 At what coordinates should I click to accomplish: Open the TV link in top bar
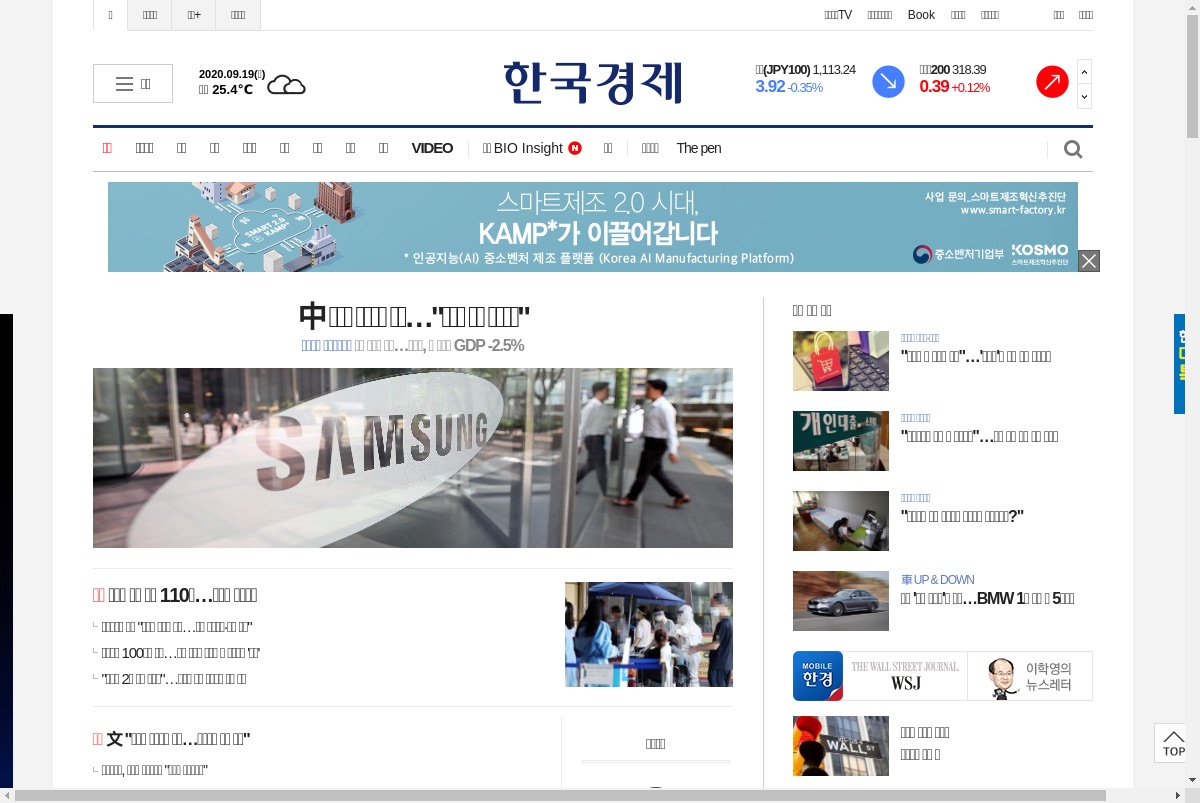838,15
